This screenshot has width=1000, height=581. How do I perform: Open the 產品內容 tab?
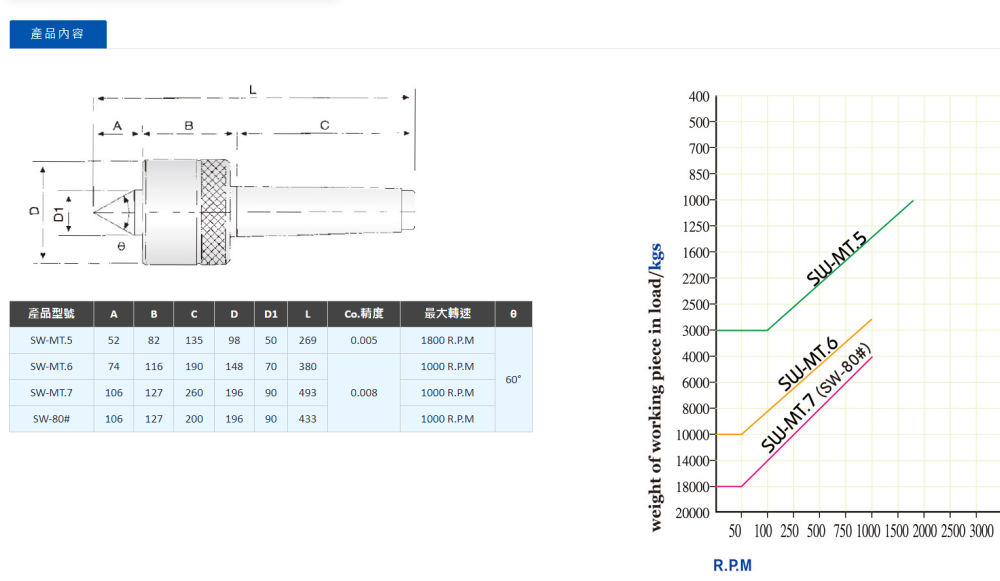[x=58, y=34]
